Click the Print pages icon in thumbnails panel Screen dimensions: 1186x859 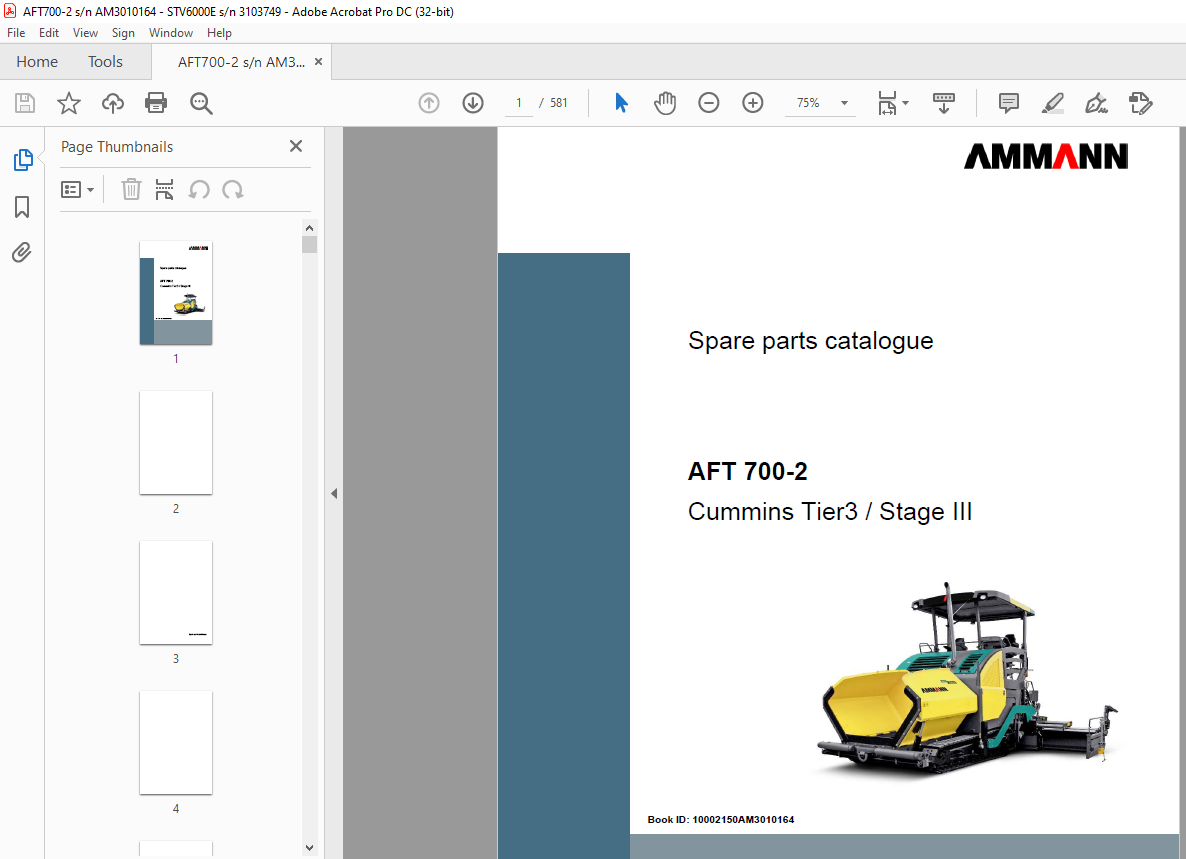point(164,189)
